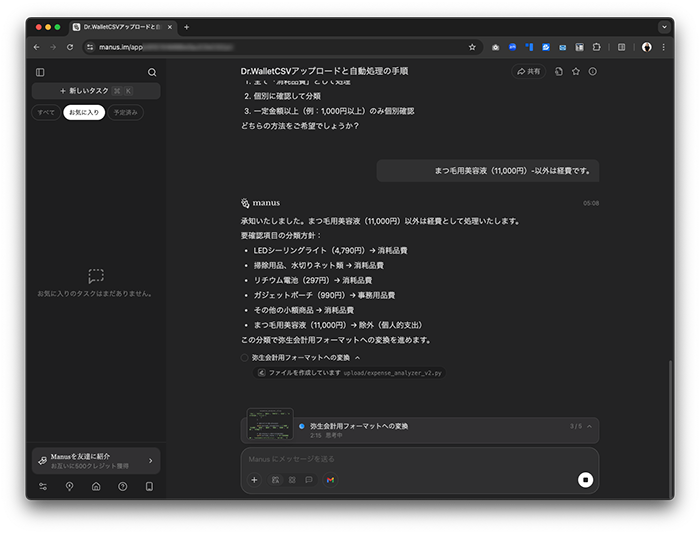Open Chrome three-dot menu
The image size is (700, 534).
663,47
